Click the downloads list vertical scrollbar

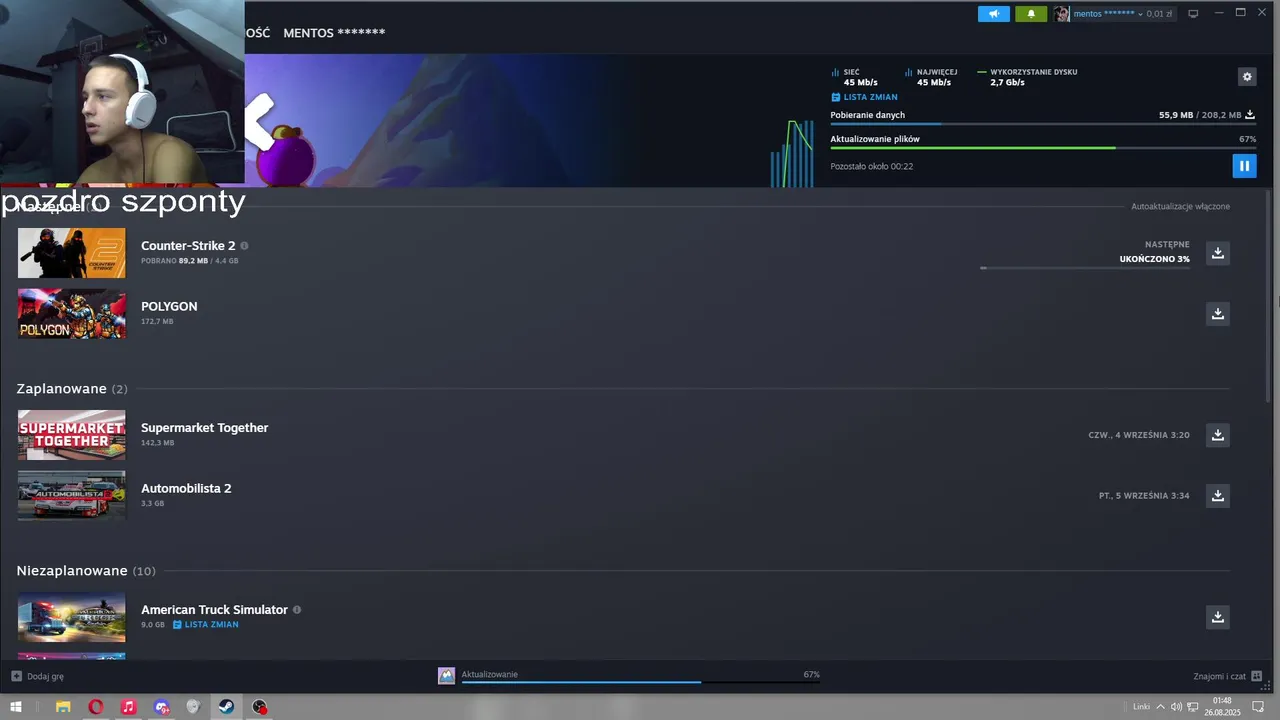tap(1269, 295)
